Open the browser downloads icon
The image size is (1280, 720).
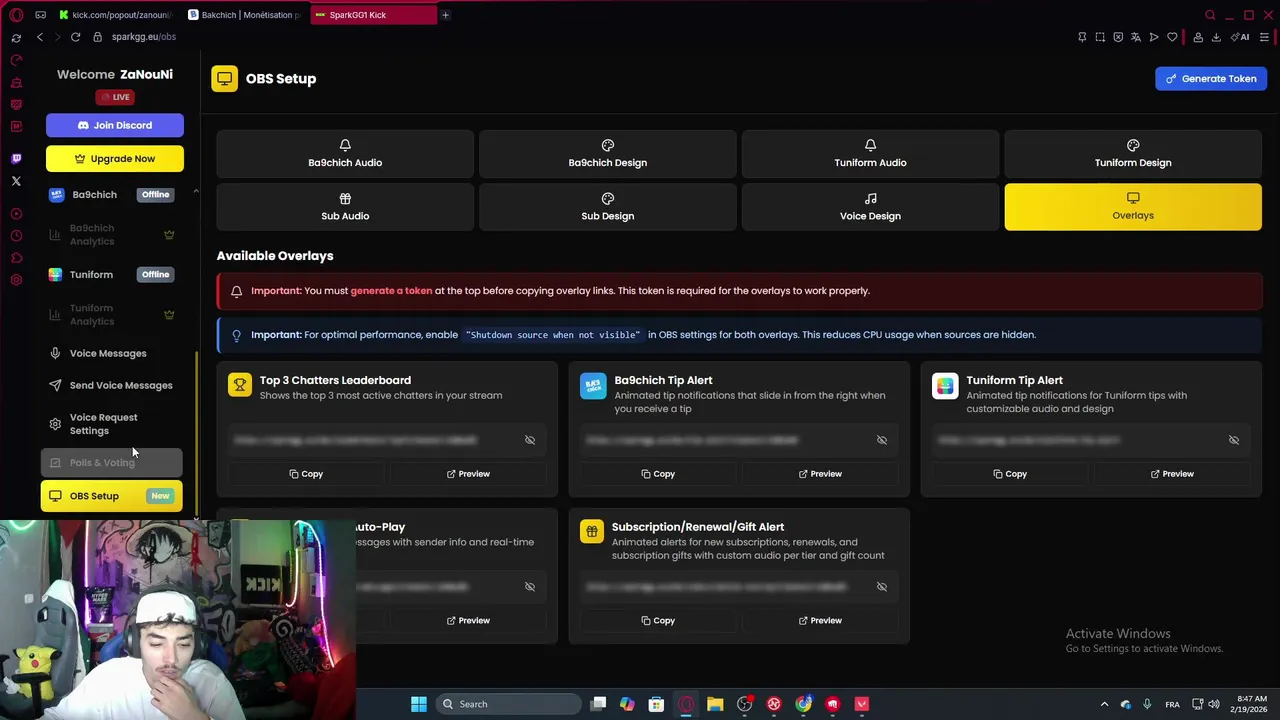[x=1216, y=37]
